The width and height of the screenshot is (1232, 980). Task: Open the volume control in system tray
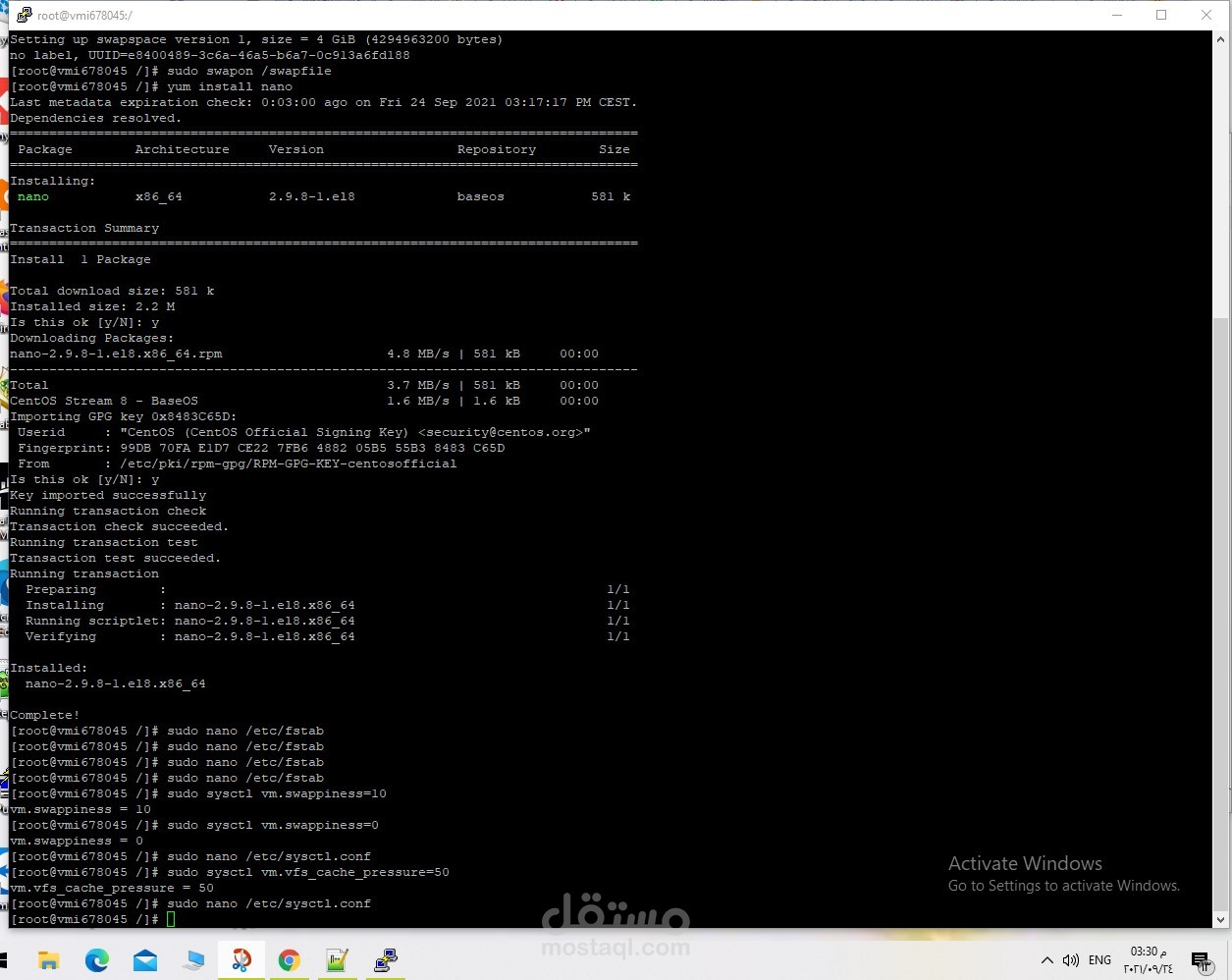(x=1071, y=959)
